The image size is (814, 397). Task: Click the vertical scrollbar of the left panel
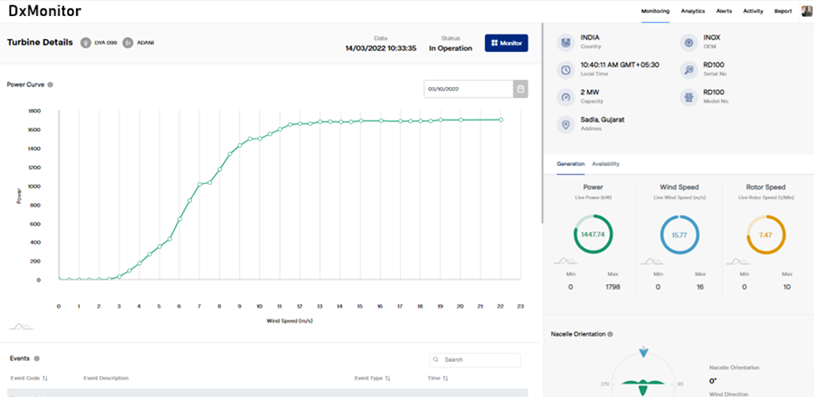[542, 124]
